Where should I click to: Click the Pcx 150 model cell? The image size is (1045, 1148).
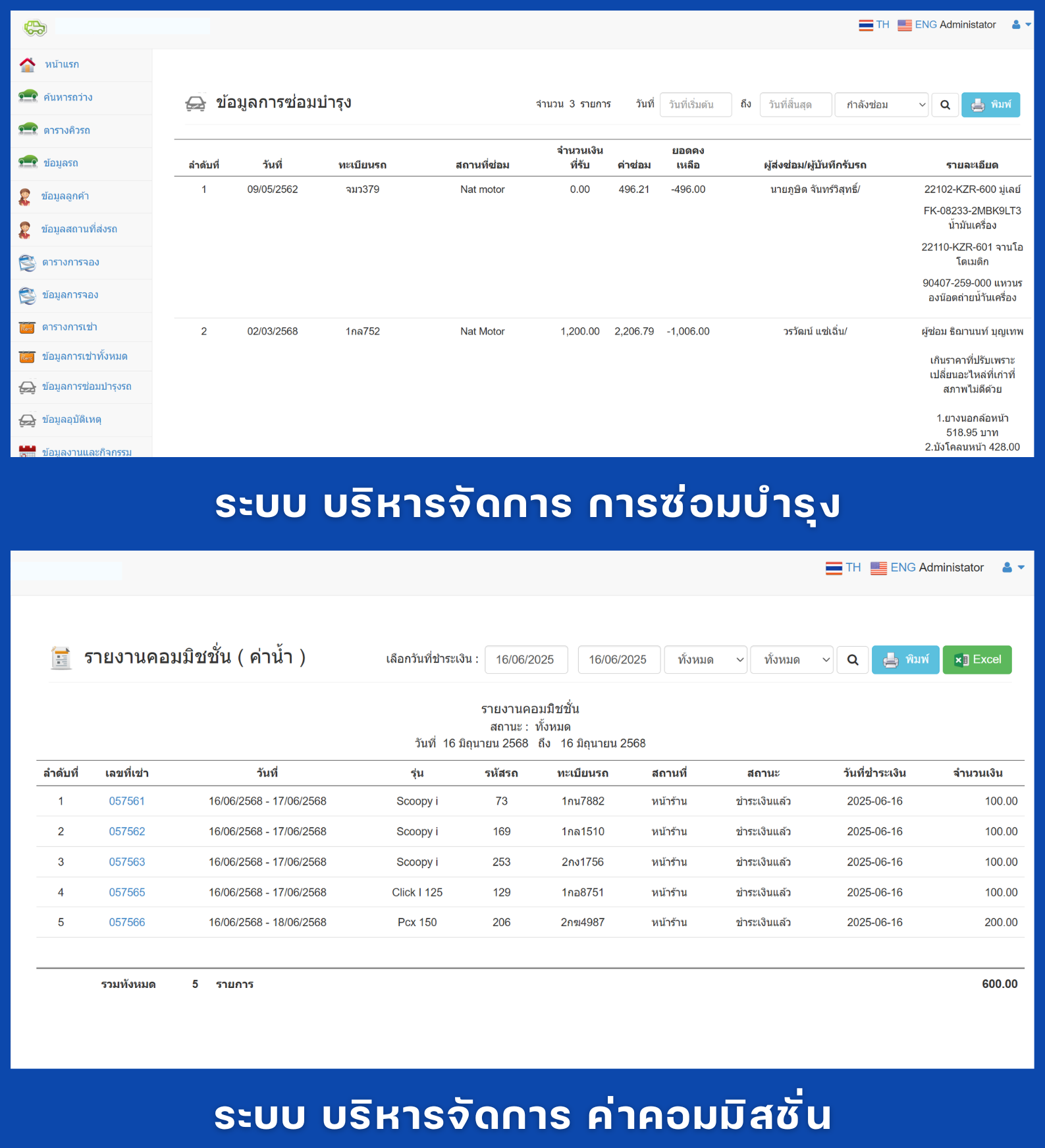tap(417, 923)
